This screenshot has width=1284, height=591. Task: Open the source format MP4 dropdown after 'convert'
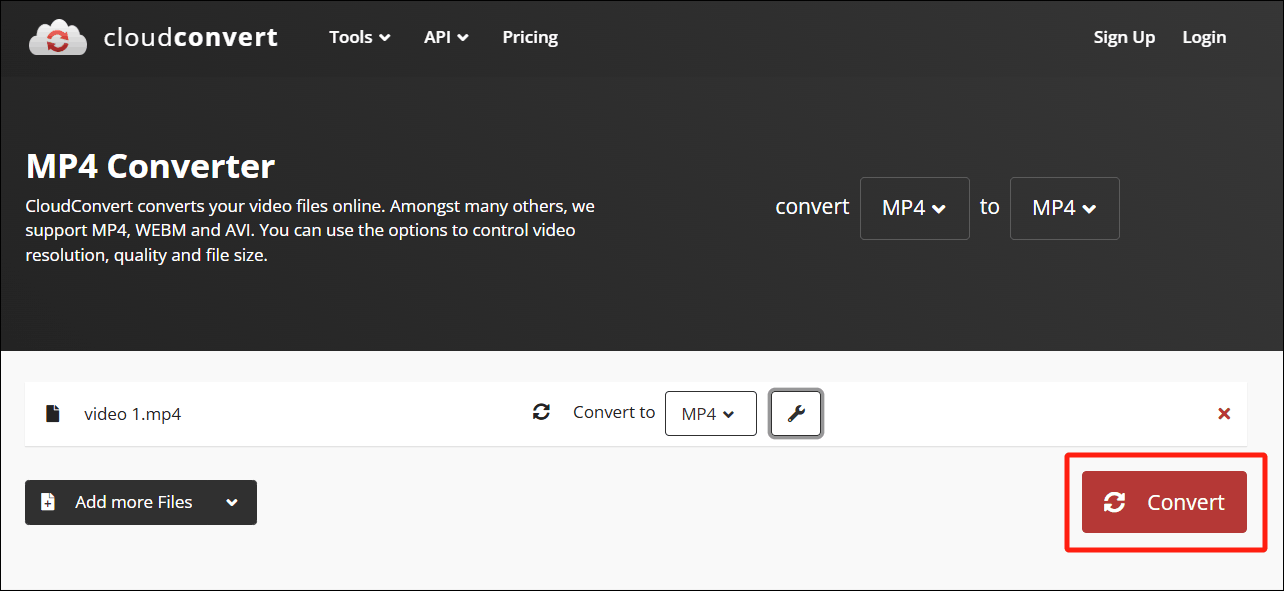pyautogui.click(x=914, y=208)
